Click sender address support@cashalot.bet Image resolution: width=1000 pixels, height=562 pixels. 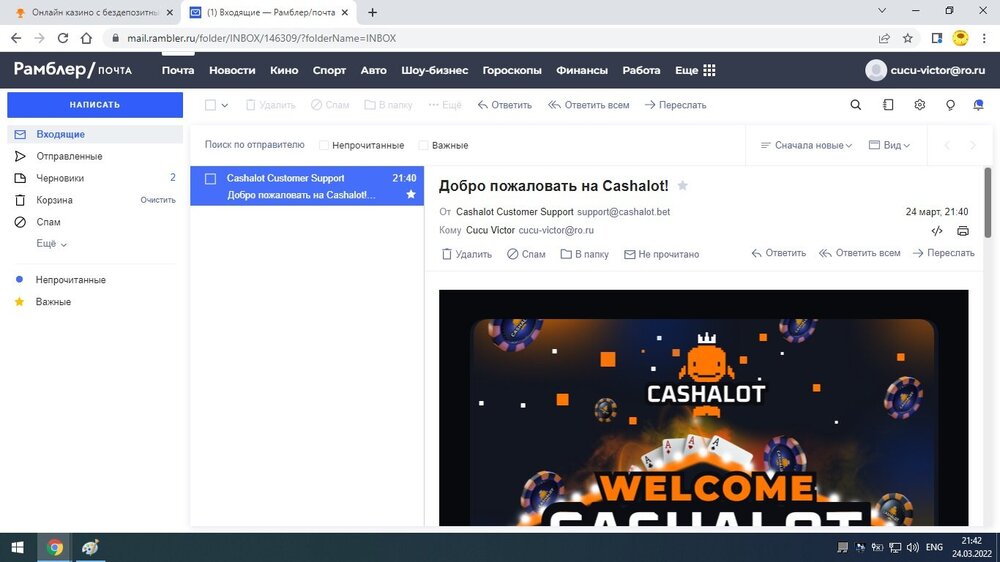(624, 212)
